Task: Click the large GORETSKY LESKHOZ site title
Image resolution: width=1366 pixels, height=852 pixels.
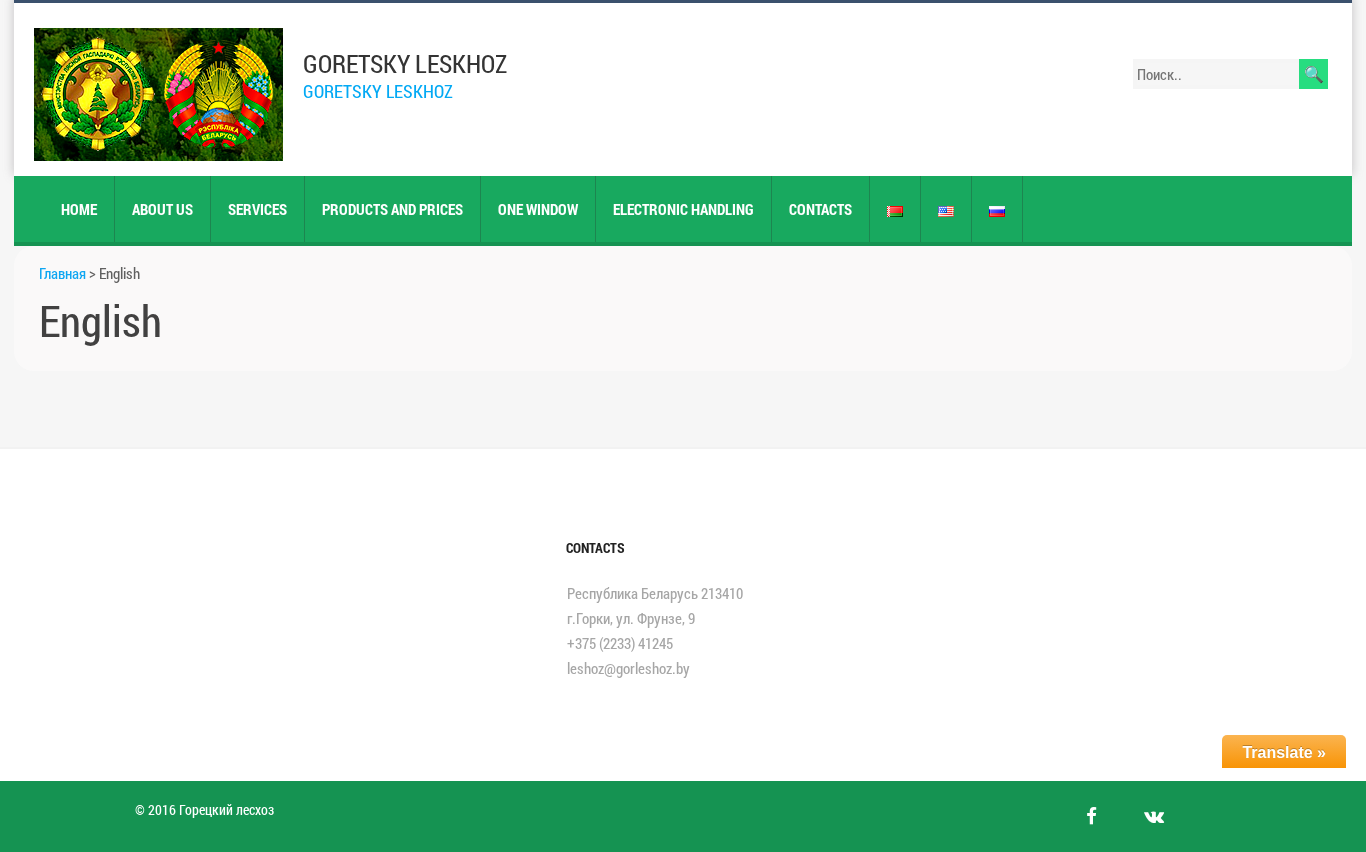Action: click(x=405, y=64)
